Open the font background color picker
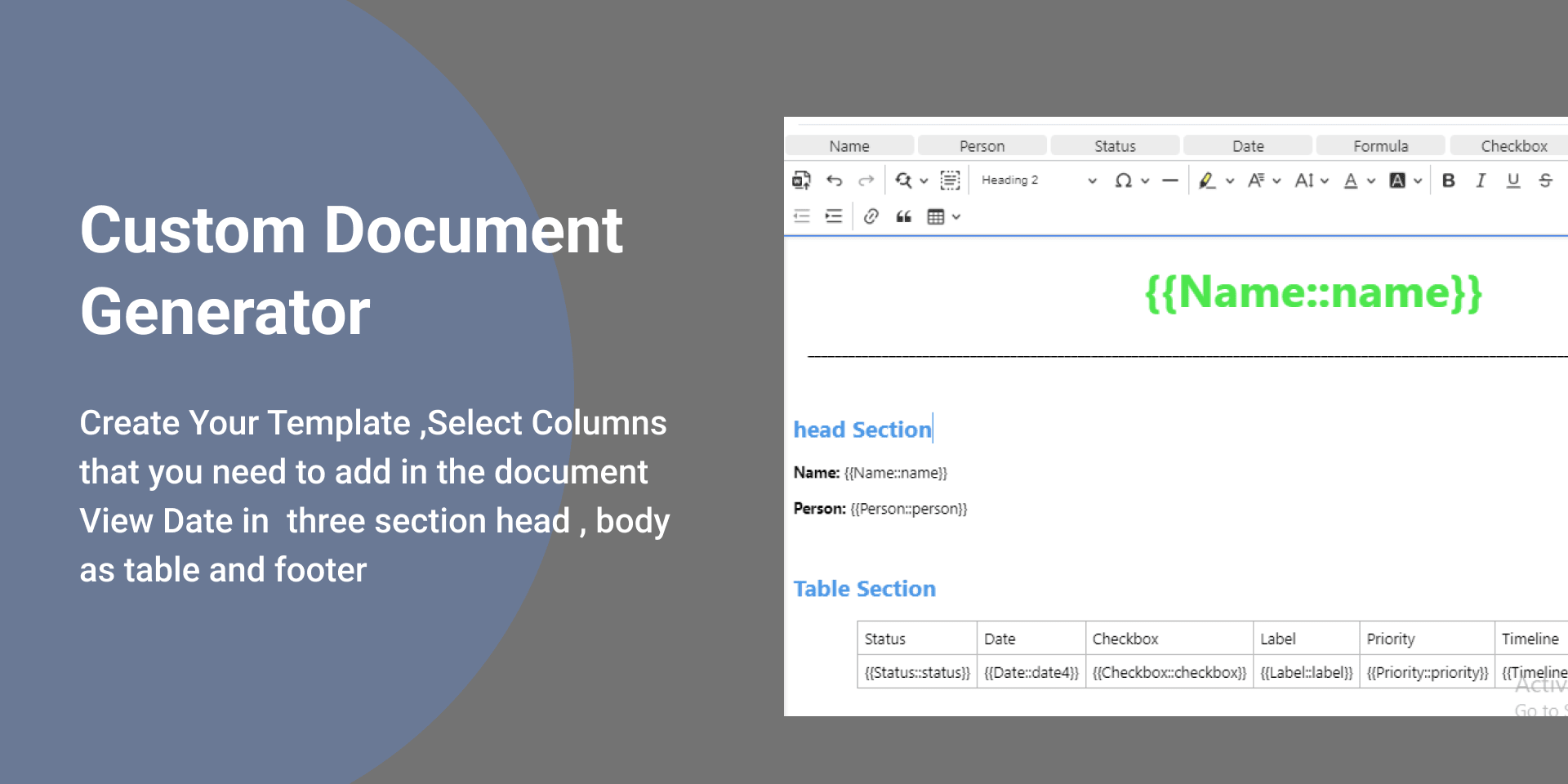This screenshot has height=784, width=1568. [x=1397, y=180]
